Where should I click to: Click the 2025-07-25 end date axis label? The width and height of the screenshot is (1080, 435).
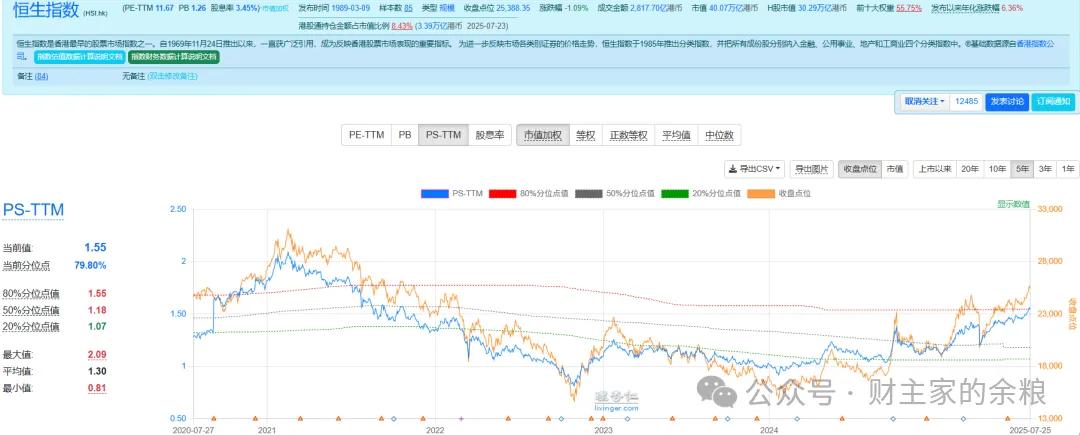tap(1030, 429)
